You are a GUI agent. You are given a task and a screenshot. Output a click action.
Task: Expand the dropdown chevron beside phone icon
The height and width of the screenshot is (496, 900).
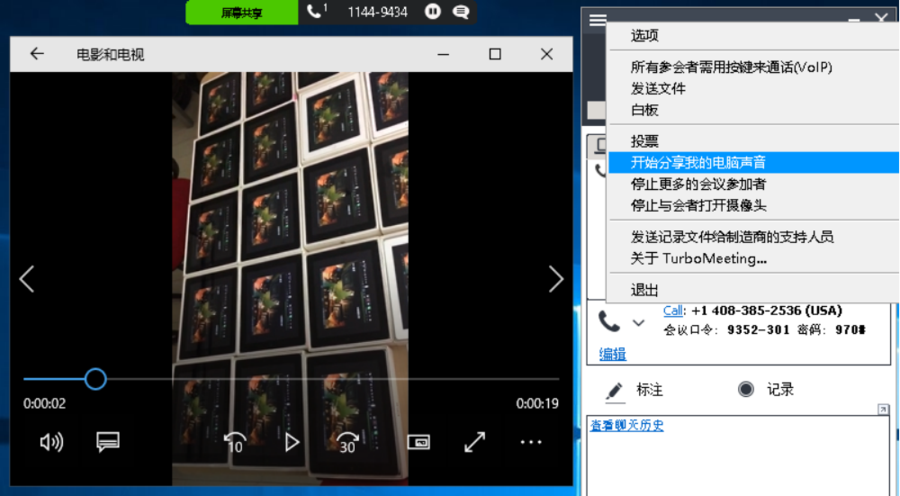tap(638, 323)
